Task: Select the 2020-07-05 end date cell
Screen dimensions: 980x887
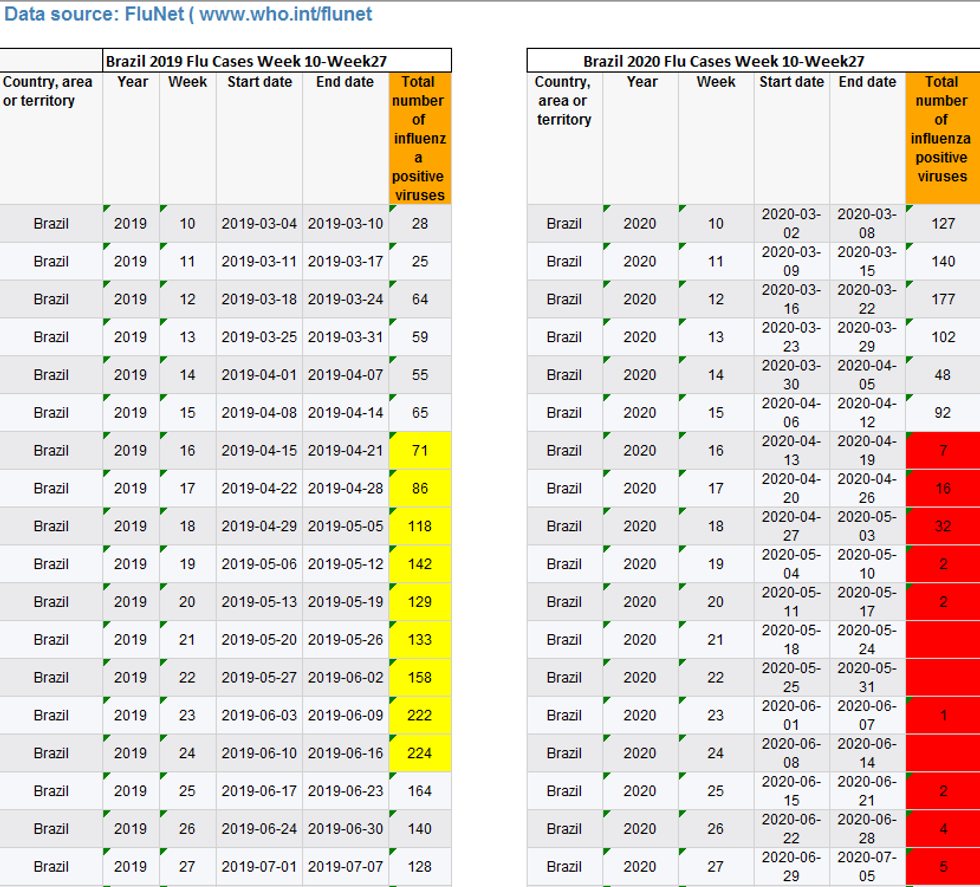Action: point(866,866)
